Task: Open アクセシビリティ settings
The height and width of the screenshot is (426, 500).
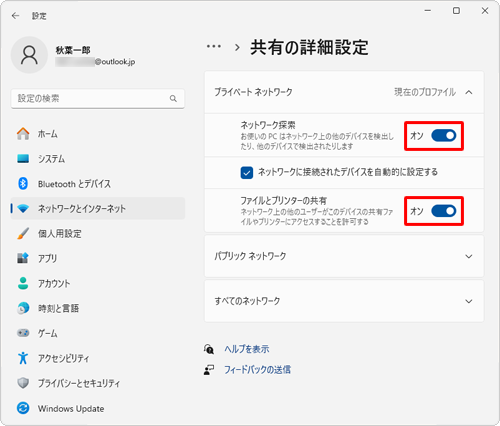Action: tap(98, 358)
